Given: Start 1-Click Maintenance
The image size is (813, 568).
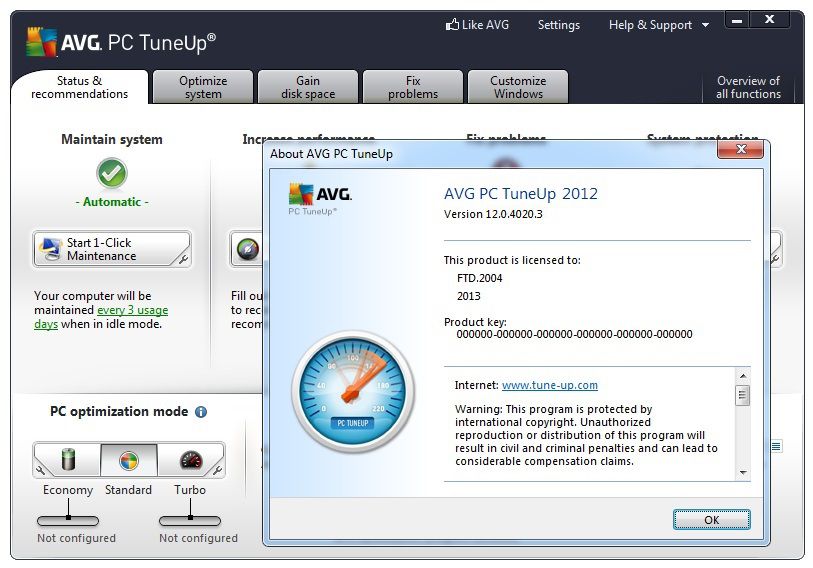Looking at the screenshot, I should click(112, 250).
